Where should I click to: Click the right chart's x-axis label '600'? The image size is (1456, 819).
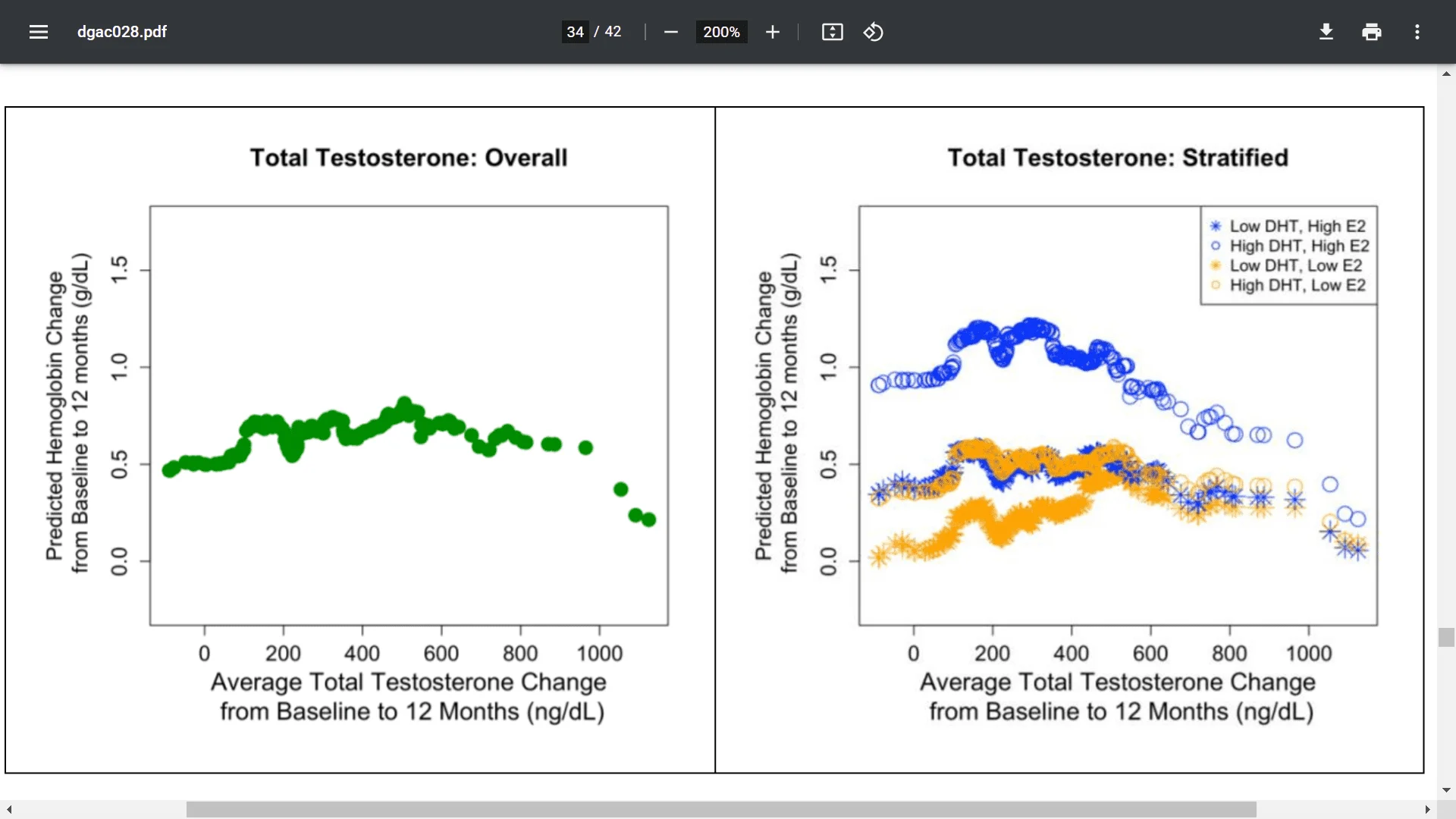[x=1150, y=654]
